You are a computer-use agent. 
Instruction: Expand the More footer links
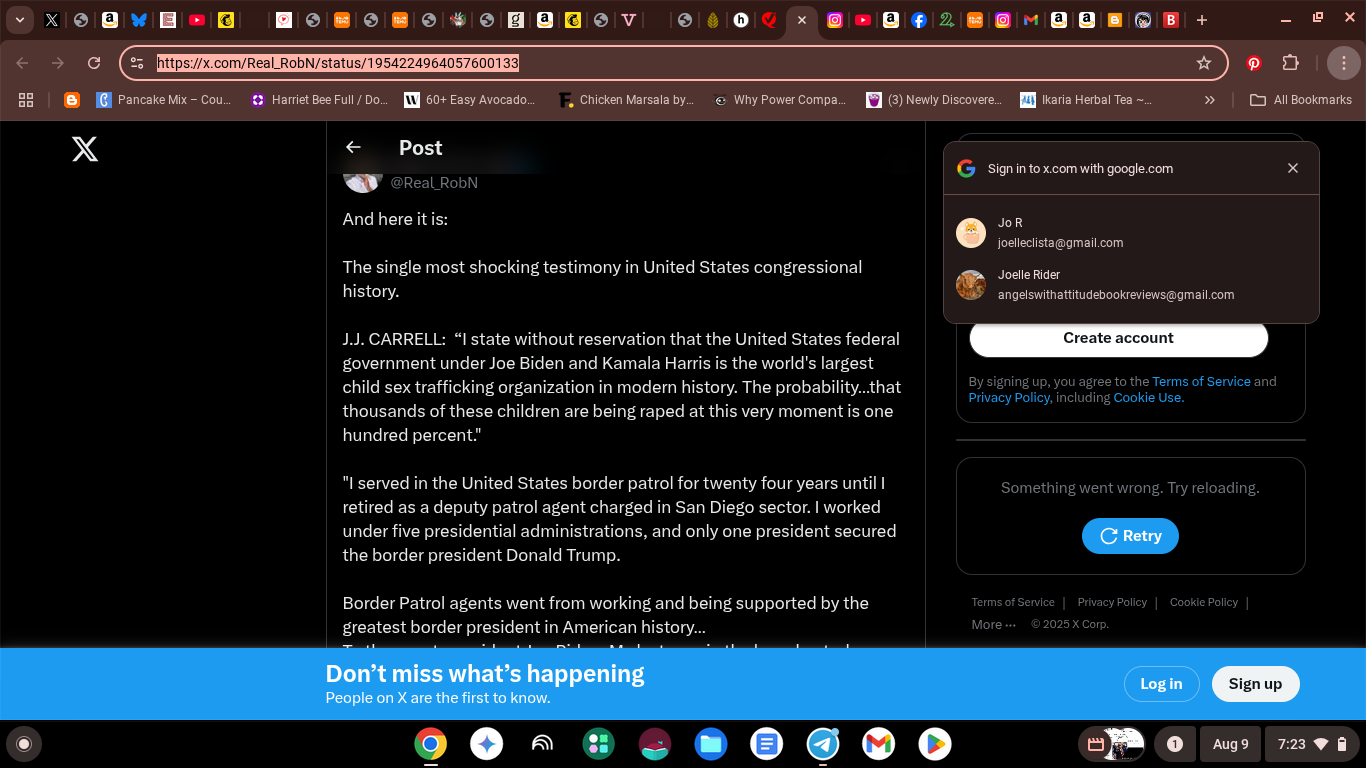coord(993,624)
